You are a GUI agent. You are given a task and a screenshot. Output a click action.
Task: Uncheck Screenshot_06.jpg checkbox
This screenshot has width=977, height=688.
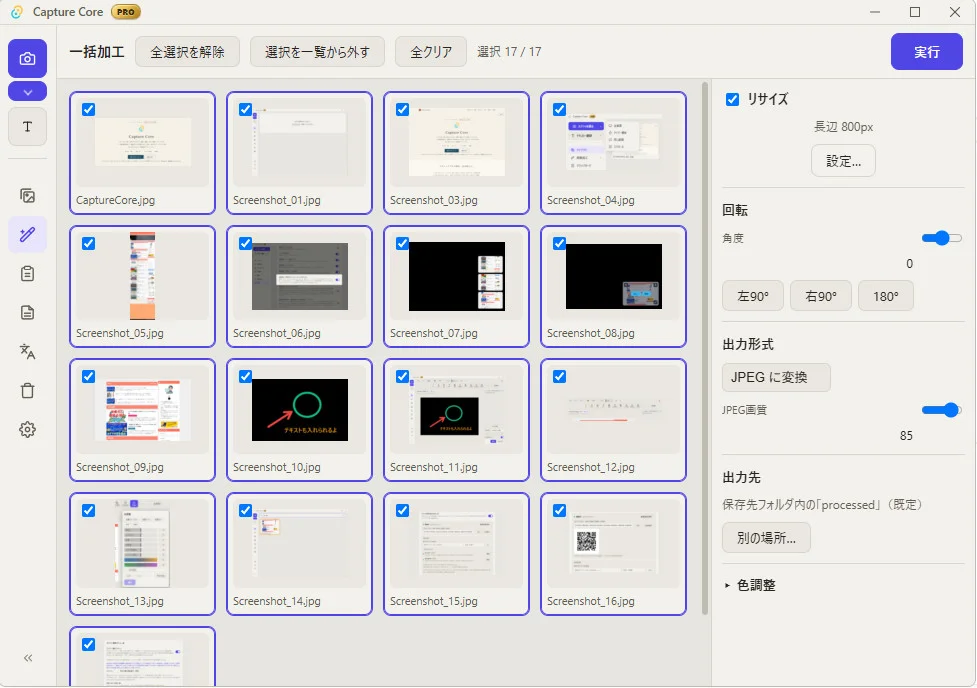tap(245, 243)
